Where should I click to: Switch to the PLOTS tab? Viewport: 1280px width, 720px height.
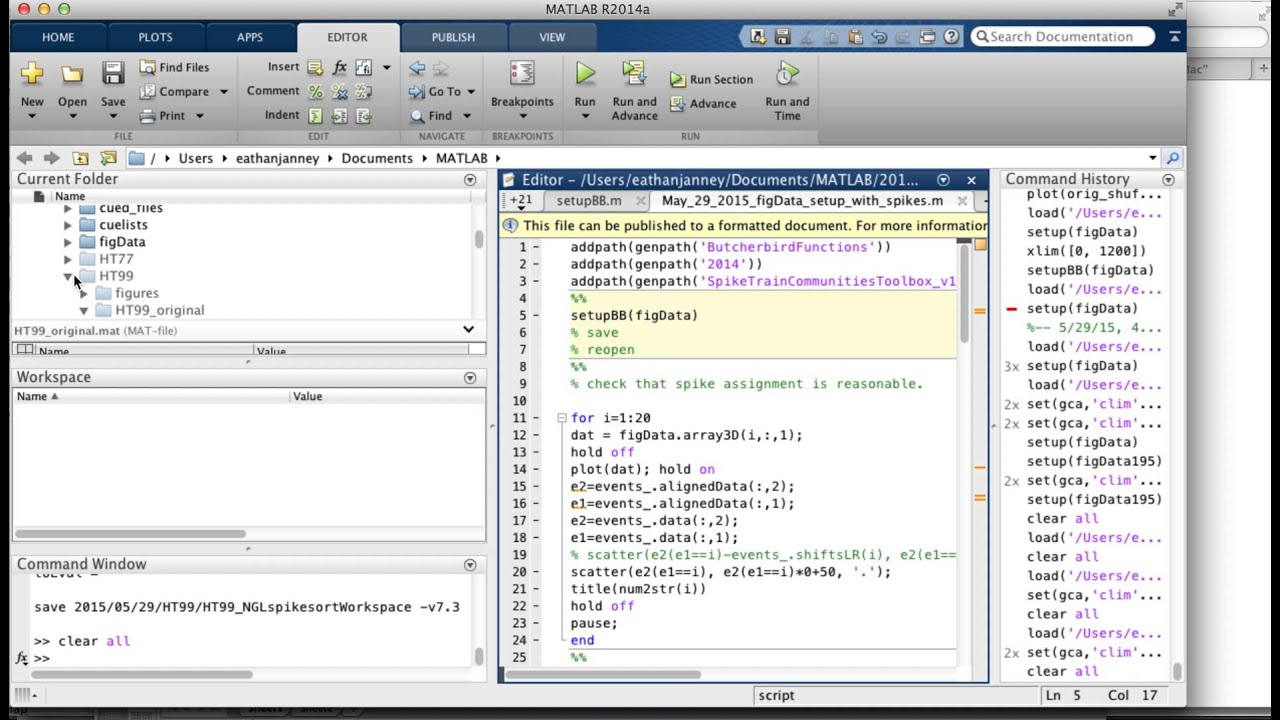tap(155, 37)
